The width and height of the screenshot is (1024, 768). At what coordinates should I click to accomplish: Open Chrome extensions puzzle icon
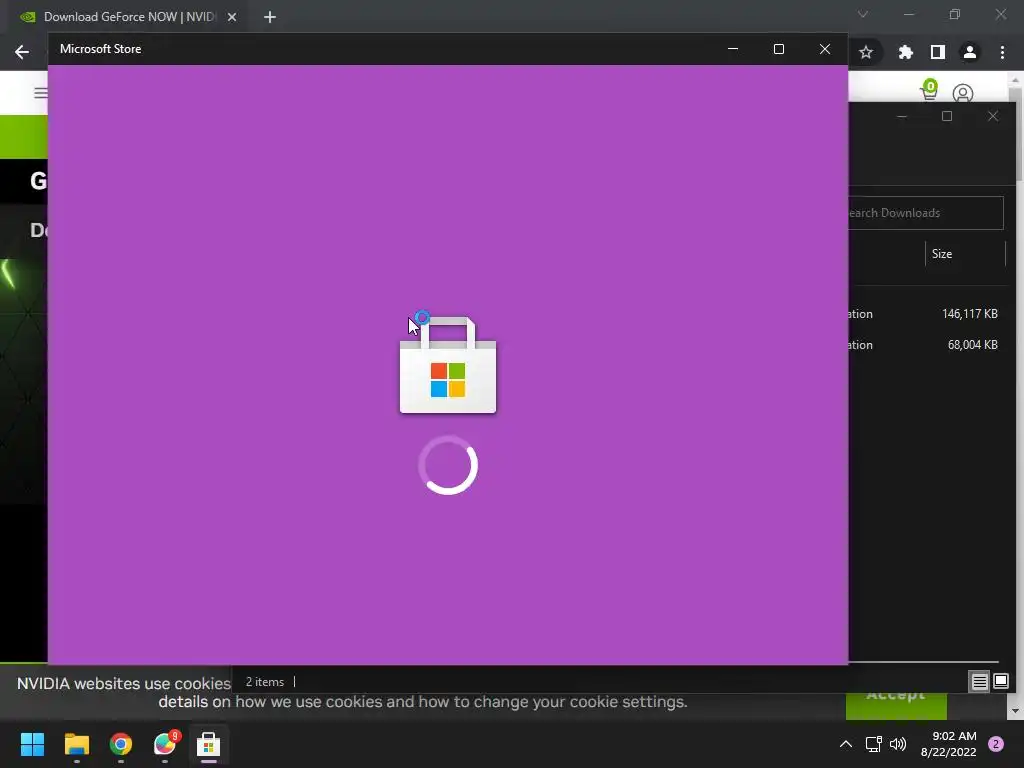tap(905, 52)
